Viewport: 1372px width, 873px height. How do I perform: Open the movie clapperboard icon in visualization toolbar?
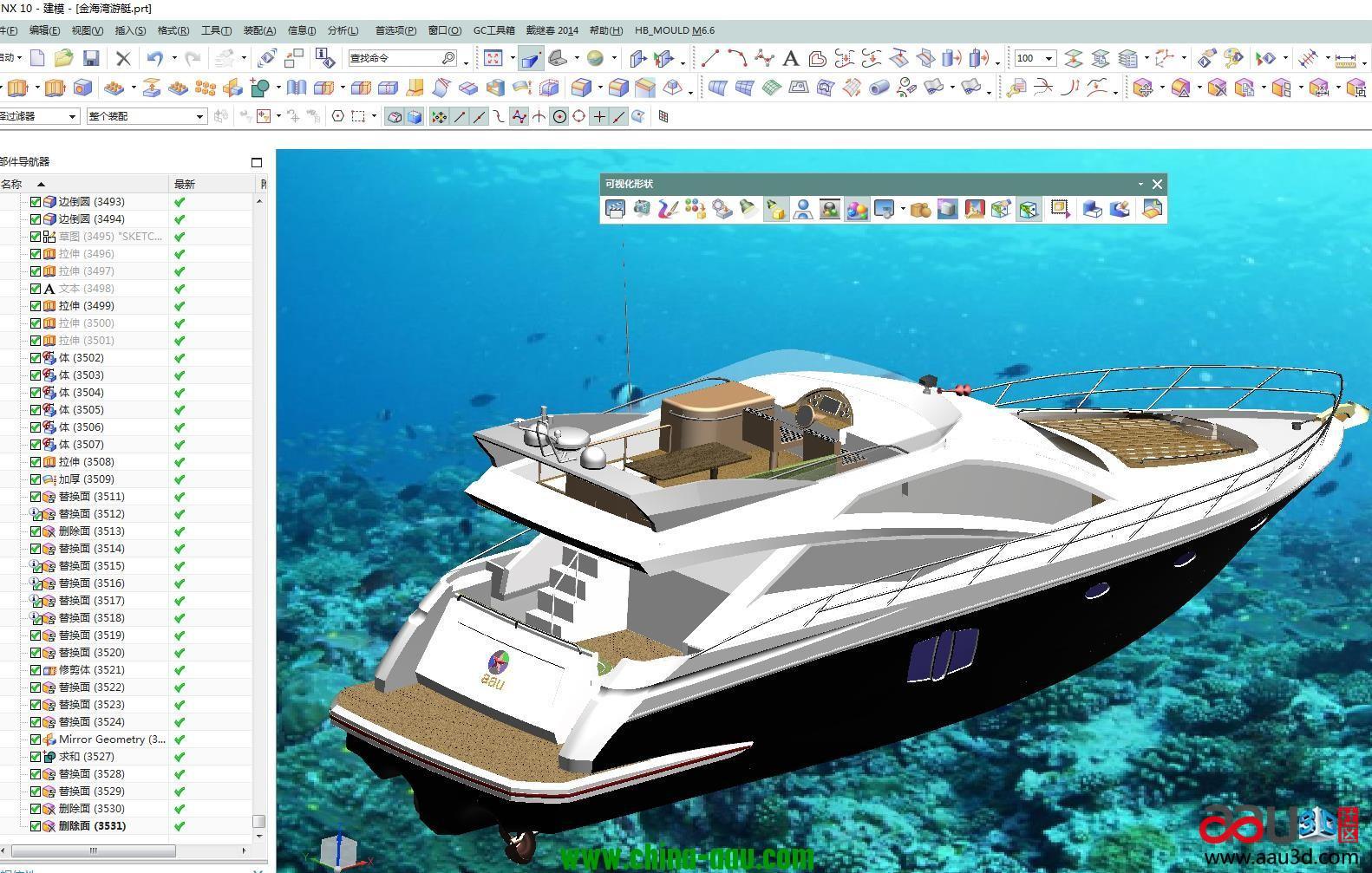coord(615,209)
